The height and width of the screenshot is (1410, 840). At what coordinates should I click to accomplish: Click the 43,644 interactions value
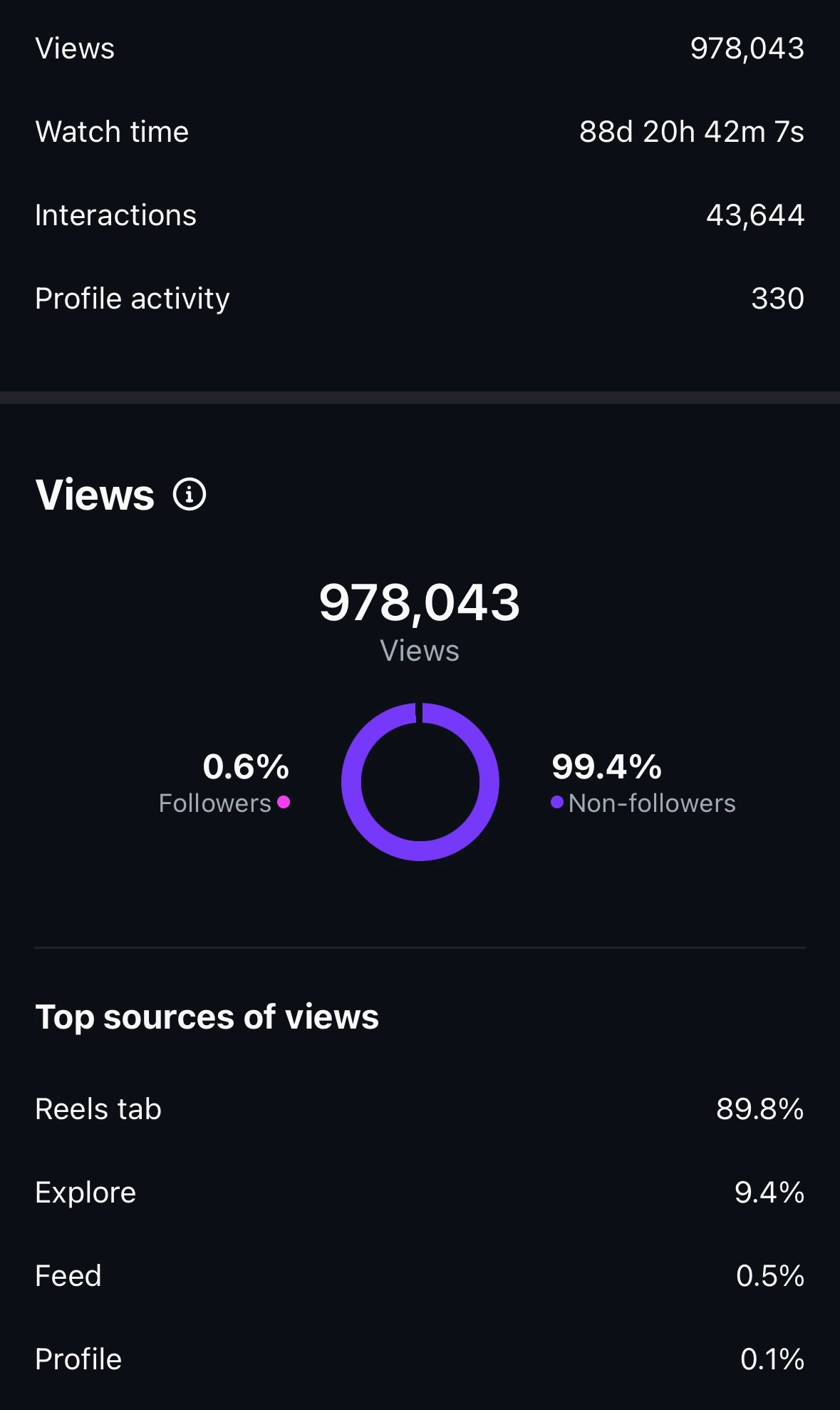(755, 215)
